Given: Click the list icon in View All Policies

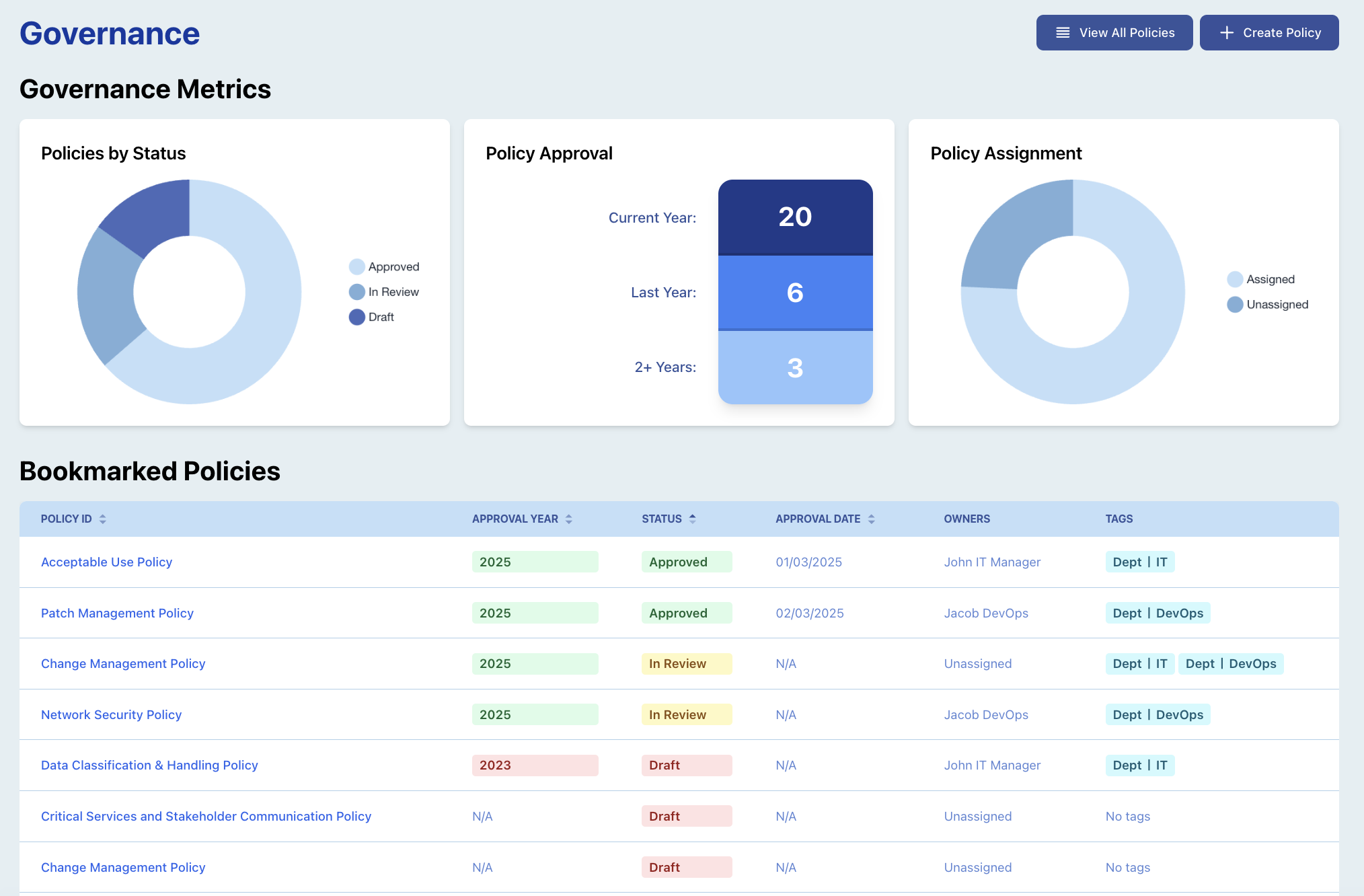Looking at the screenshot, I should click(1063, 33).
